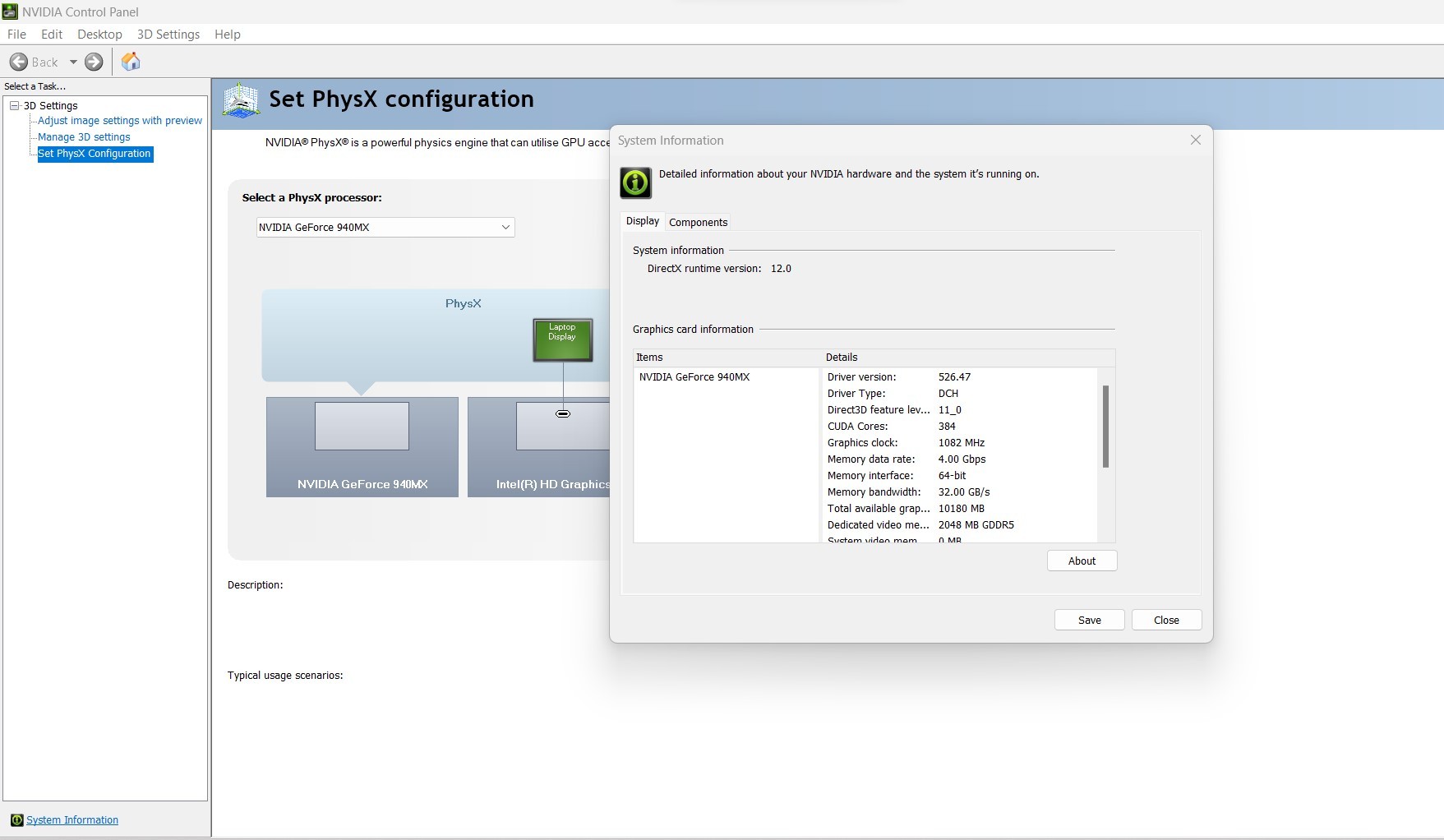Click the Back arrow icon in toolbar
Screen dimensions: 1444x840
[19, 62]
